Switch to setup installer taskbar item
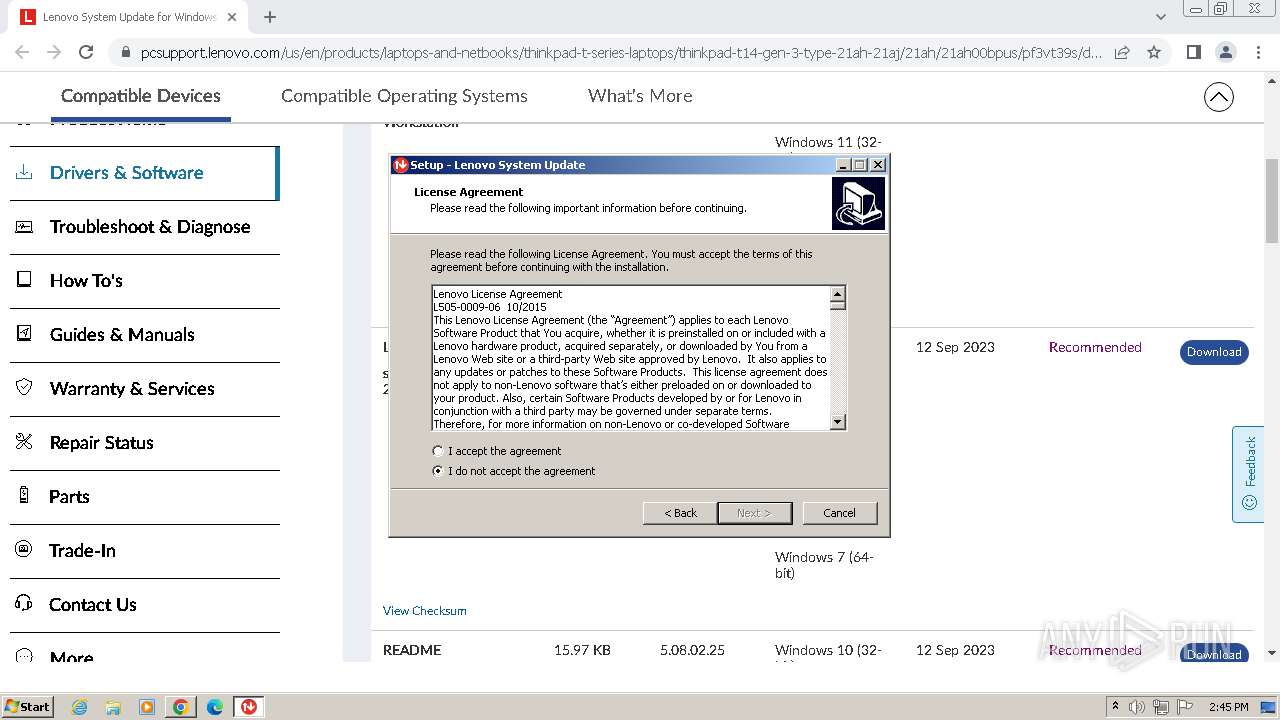This screenshot has width=1280, height=720. 249,707
